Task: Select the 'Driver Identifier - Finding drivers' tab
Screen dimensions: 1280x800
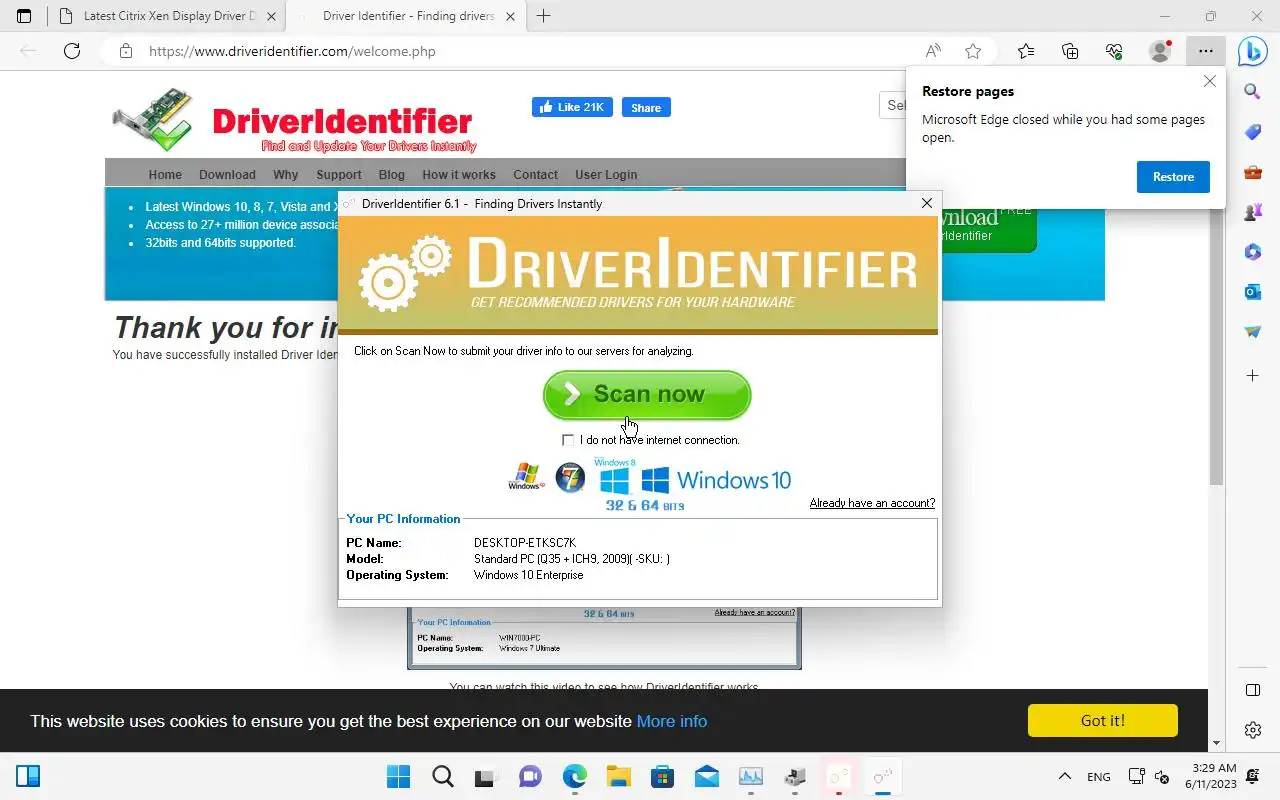Action: point(405,16)
